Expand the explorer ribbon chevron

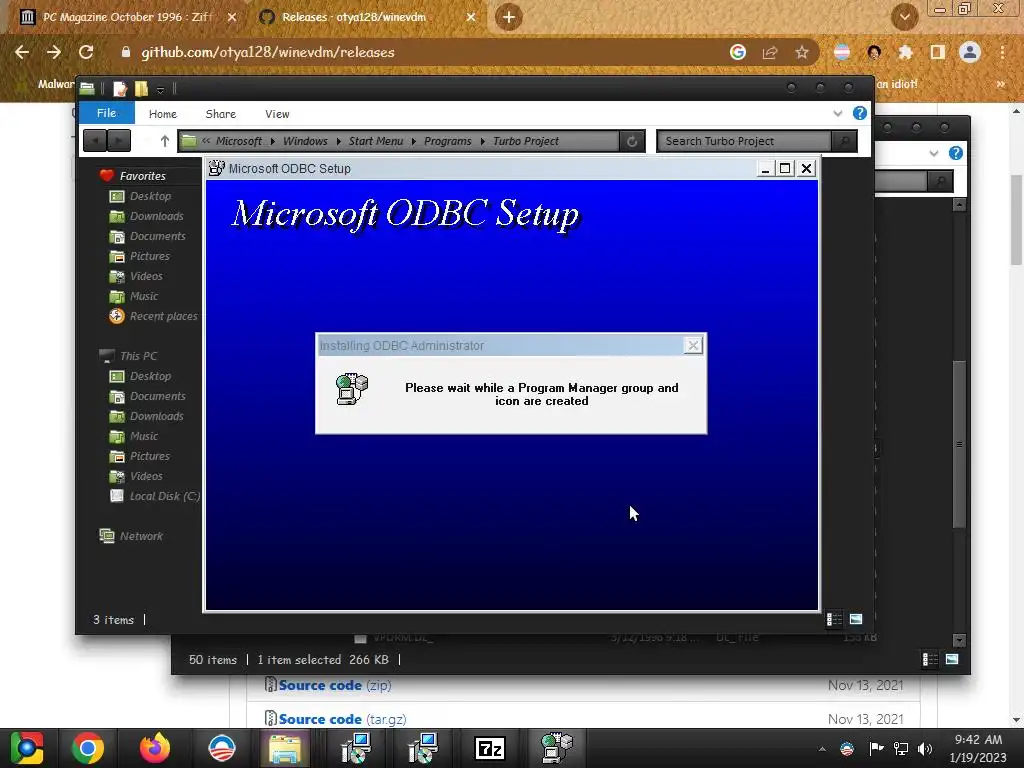tap(838, 114)
